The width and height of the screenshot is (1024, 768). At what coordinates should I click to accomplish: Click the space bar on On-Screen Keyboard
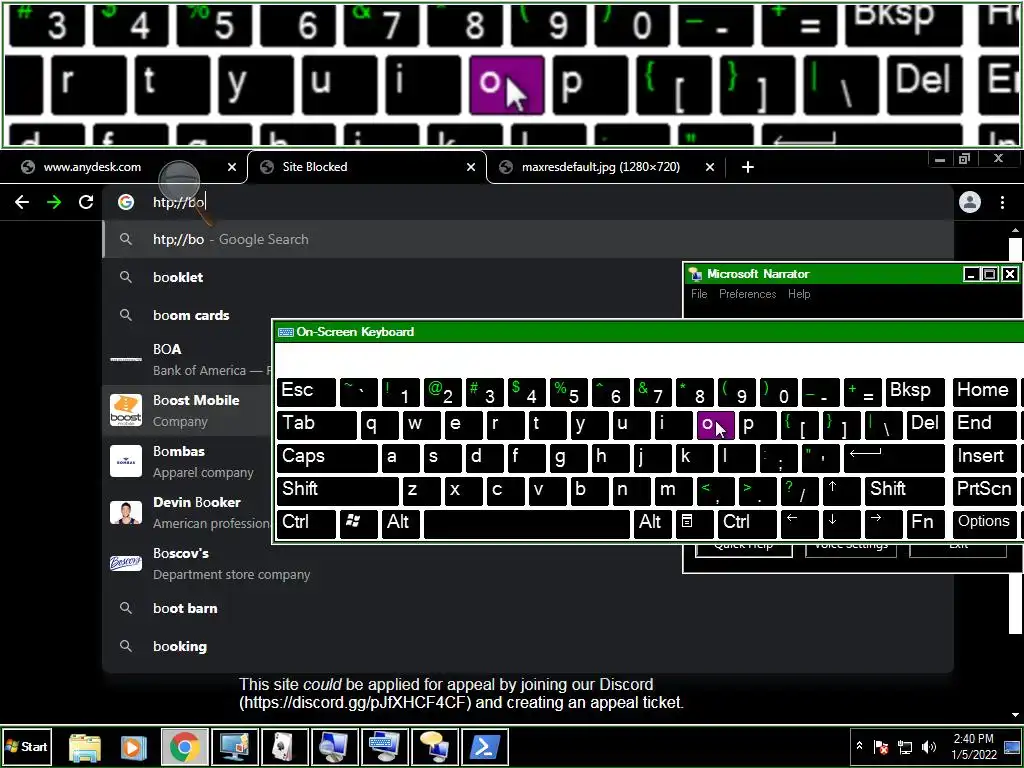(x=526, y=524)
